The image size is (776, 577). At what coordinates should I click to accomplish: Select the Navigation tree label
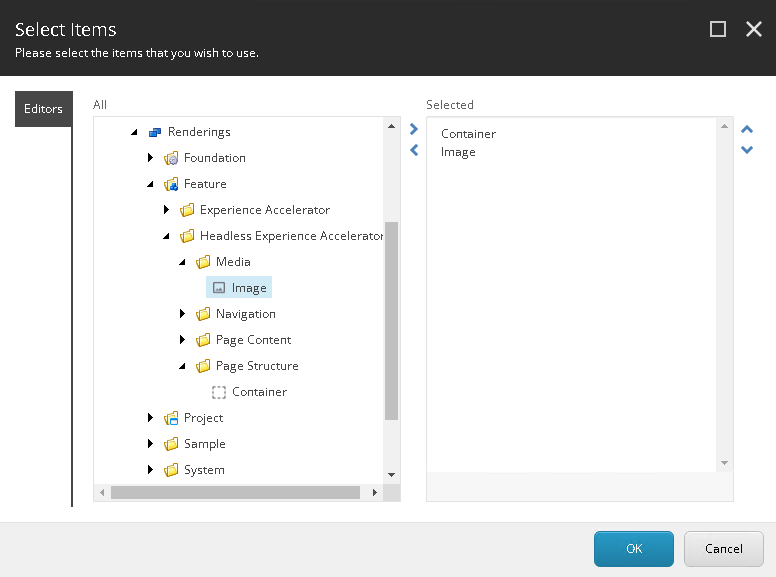coord(245,314)
